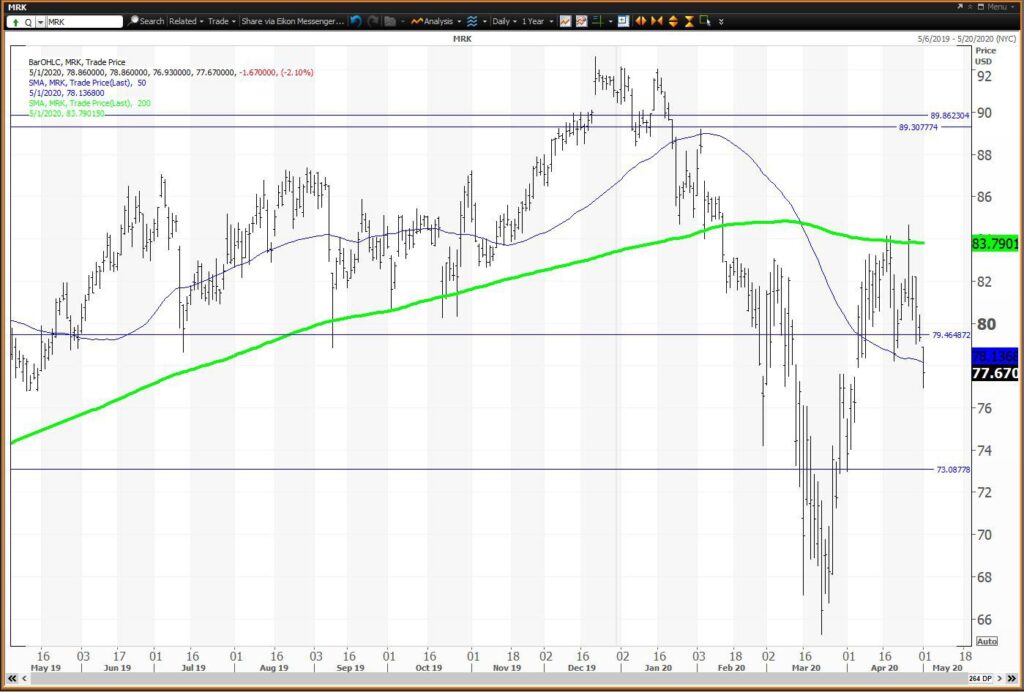1024x692 pixels.
Task: Open the Analysis menu
Action: pyautogui.click(x=436, y=22)
